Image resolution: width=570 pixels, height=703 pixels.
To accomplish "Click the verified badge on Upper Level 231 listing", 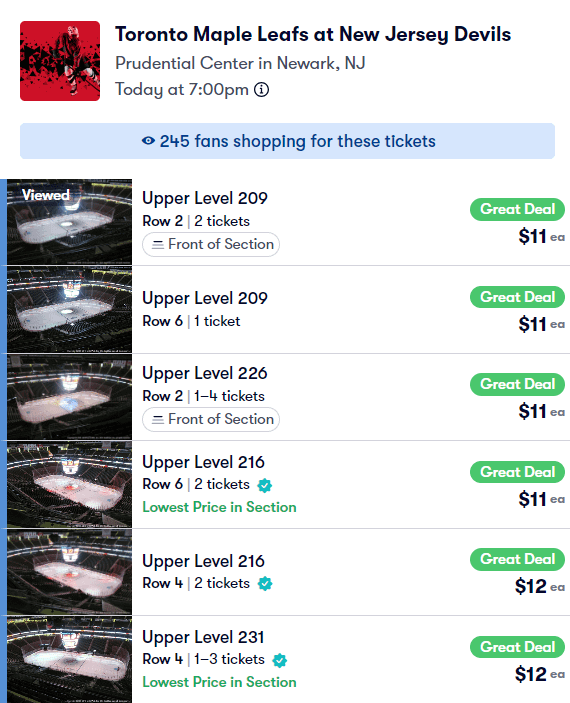I will (x=280, y=660).
